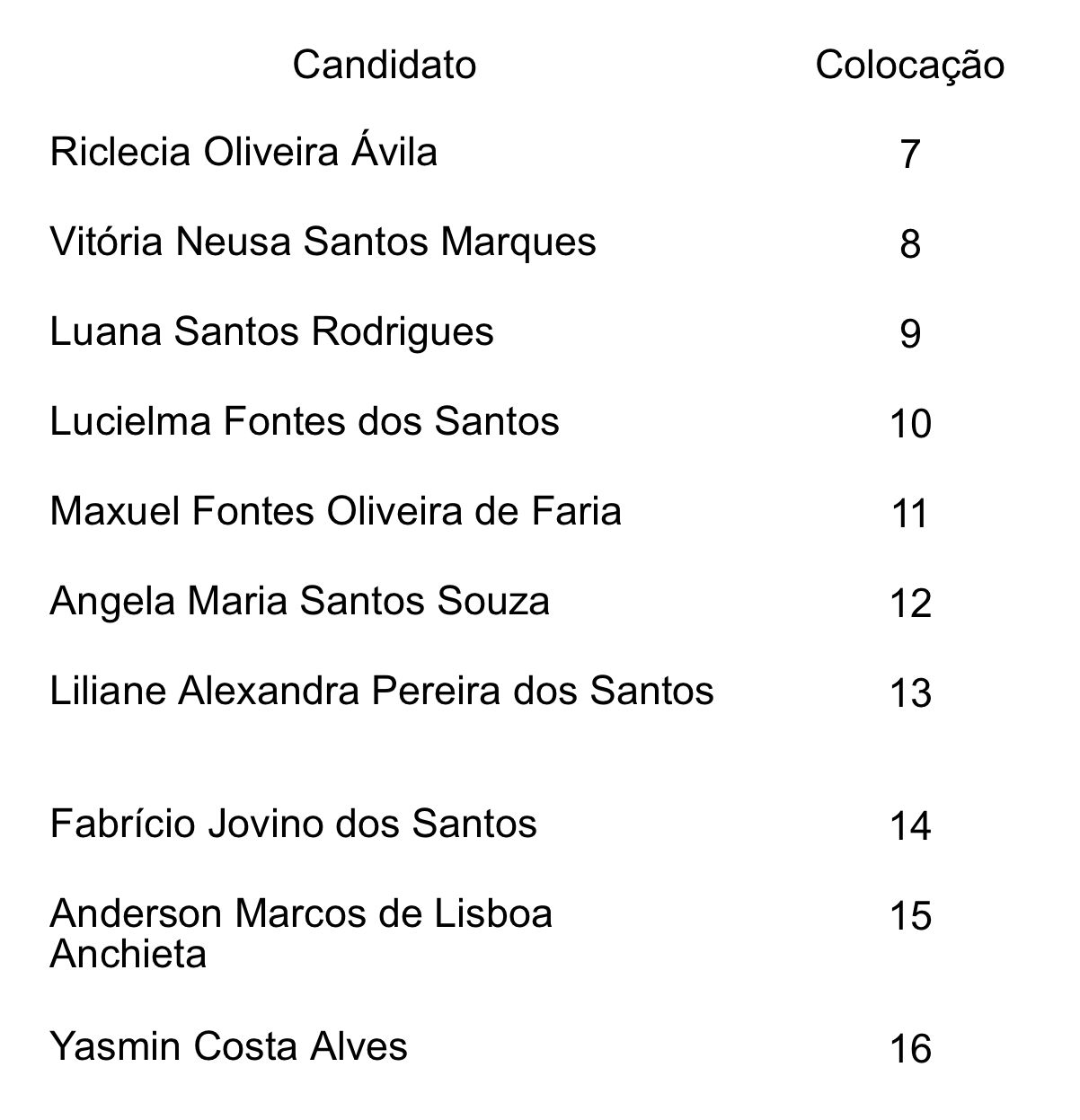Image resolution: width=1080 pixels, height=1120 pixels.
Task: Click placement number 13
Action: [x=909, y=693]
